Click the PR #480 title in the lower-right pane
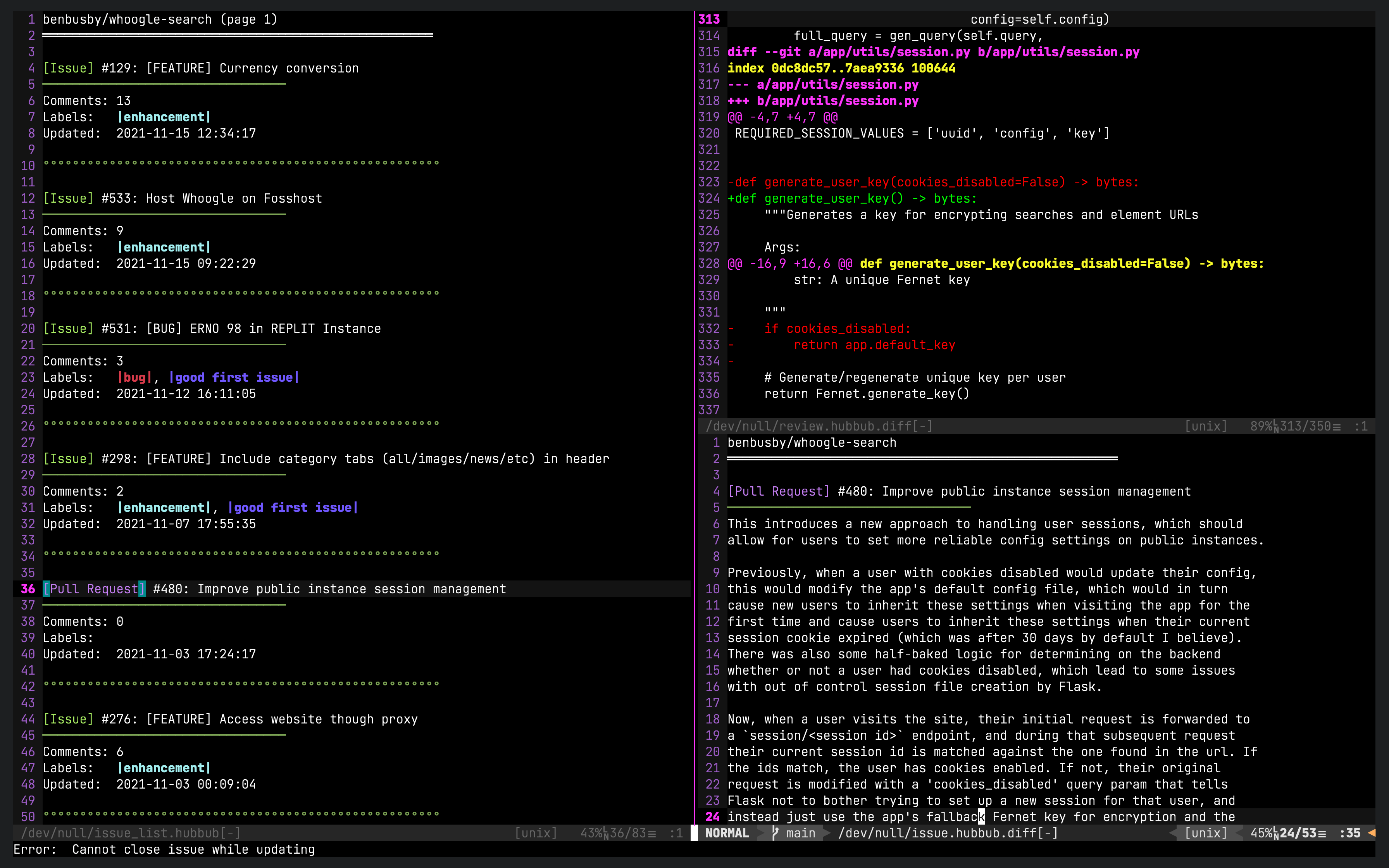Image resolution: width=1389 pixels, height=868 pixels. 959,492
